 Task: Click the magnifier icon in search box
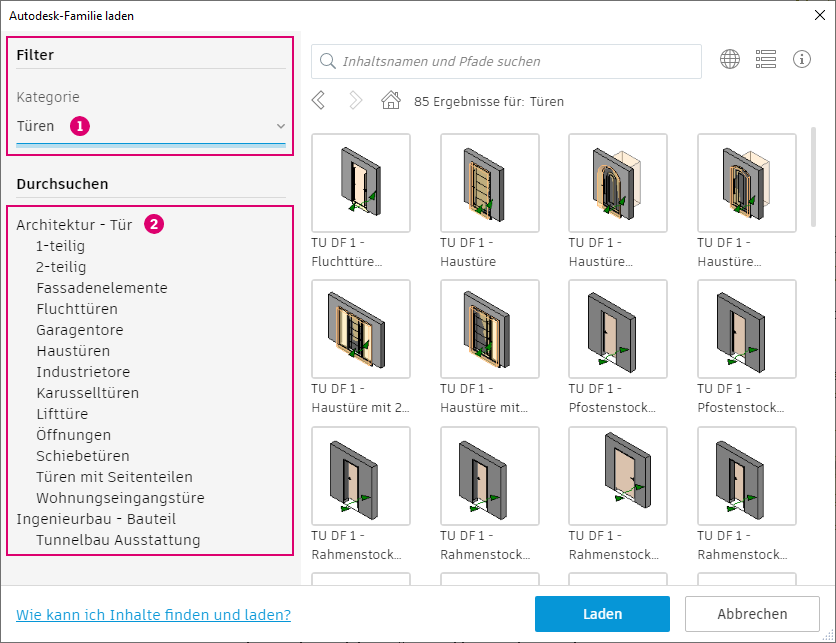(x=327, y=61)
